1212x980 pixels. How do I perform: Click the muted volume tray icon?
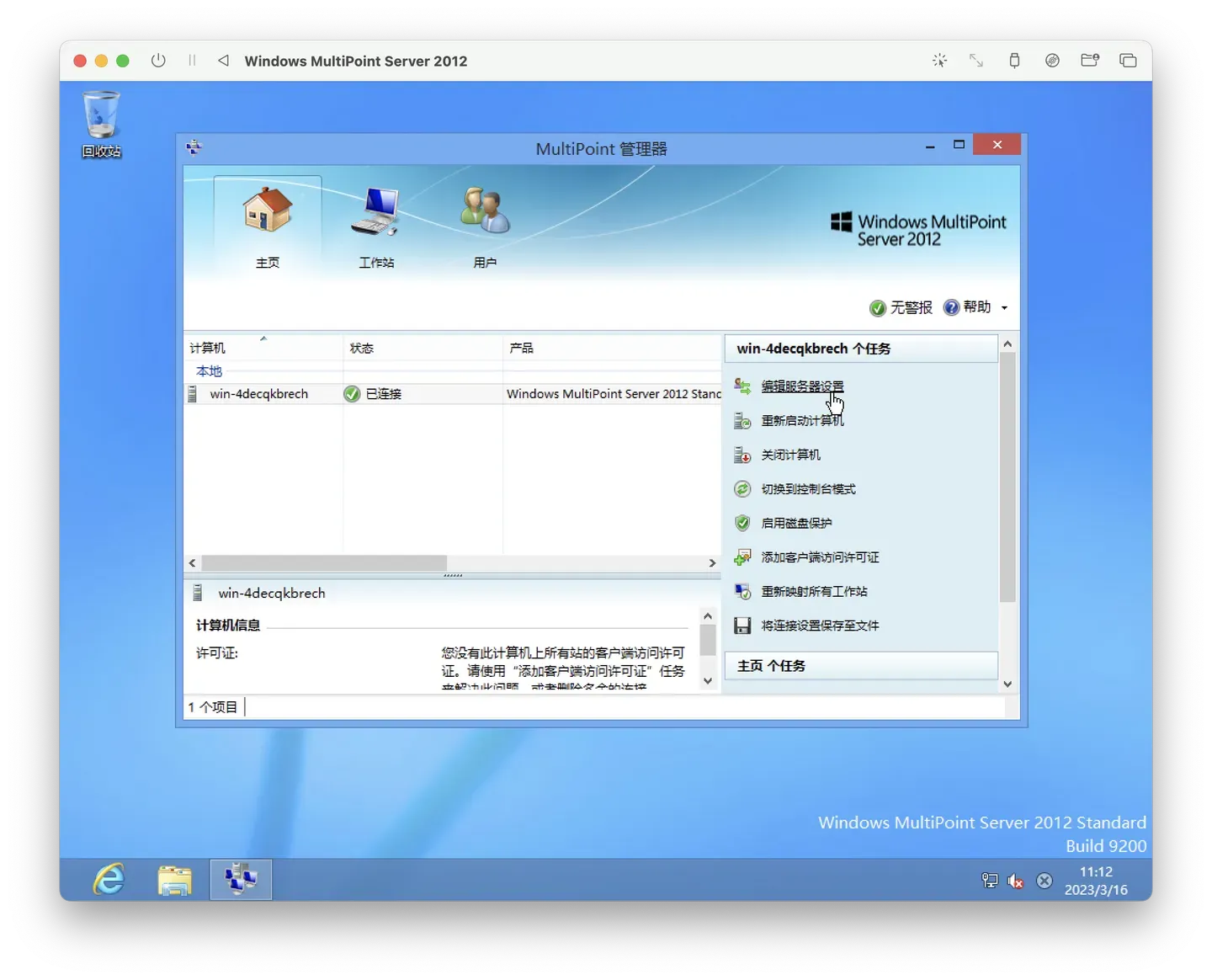[1016, 881]
